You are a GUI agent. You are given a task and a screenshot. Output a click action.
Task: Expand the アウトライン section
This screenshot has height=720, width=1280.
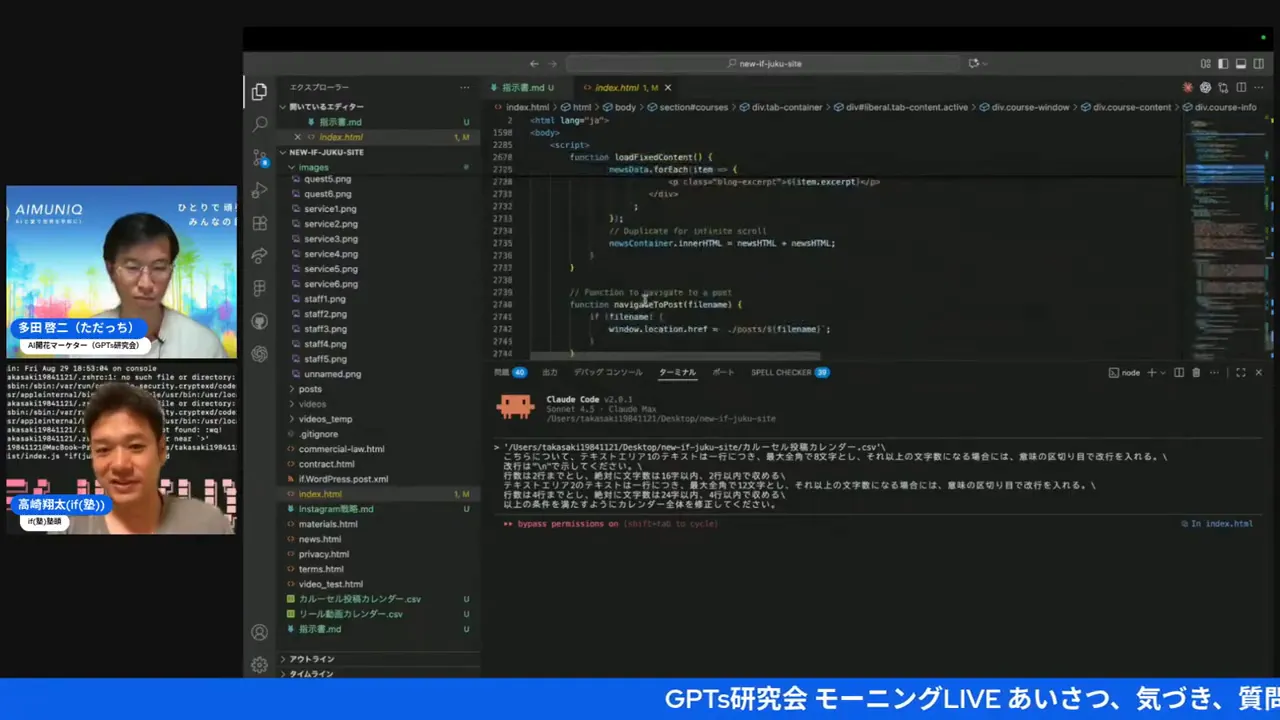click(x=311, y=659)
